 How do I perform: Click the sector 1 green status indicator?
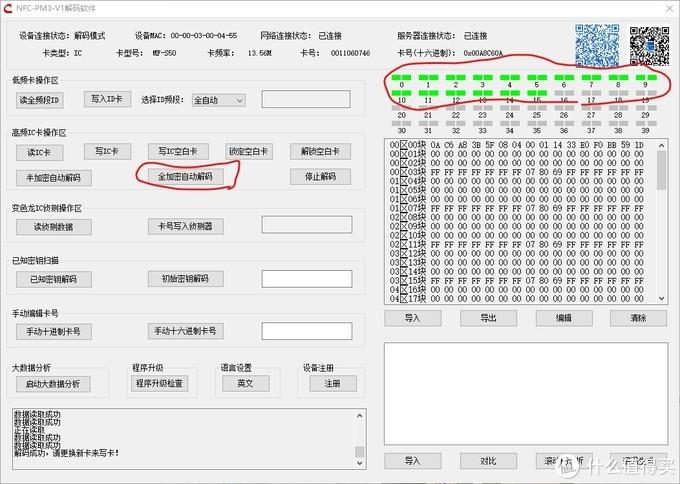click(x=428, y=77)
